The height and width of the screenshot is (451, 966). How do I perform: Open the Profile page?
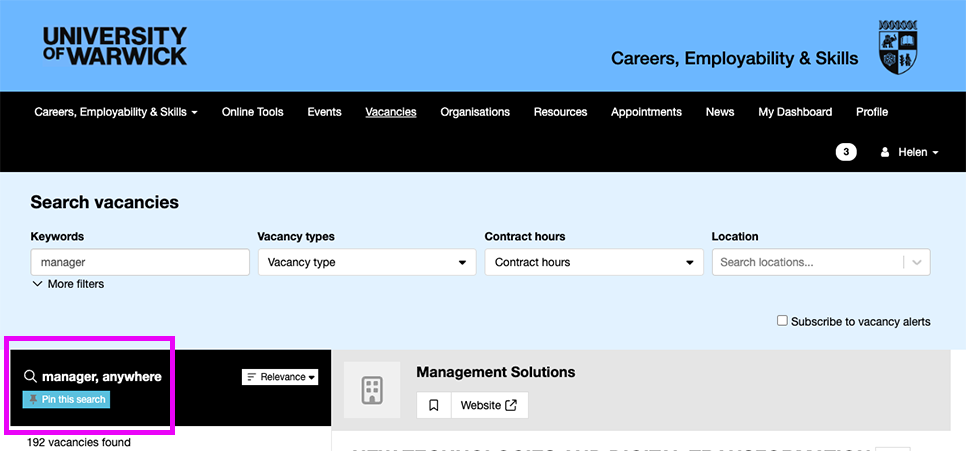click(872, 112)
